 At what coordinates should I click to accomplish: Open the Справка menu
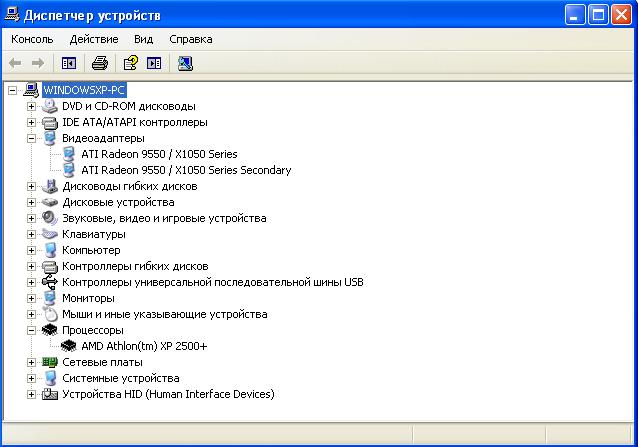click(x=191, y=39)
